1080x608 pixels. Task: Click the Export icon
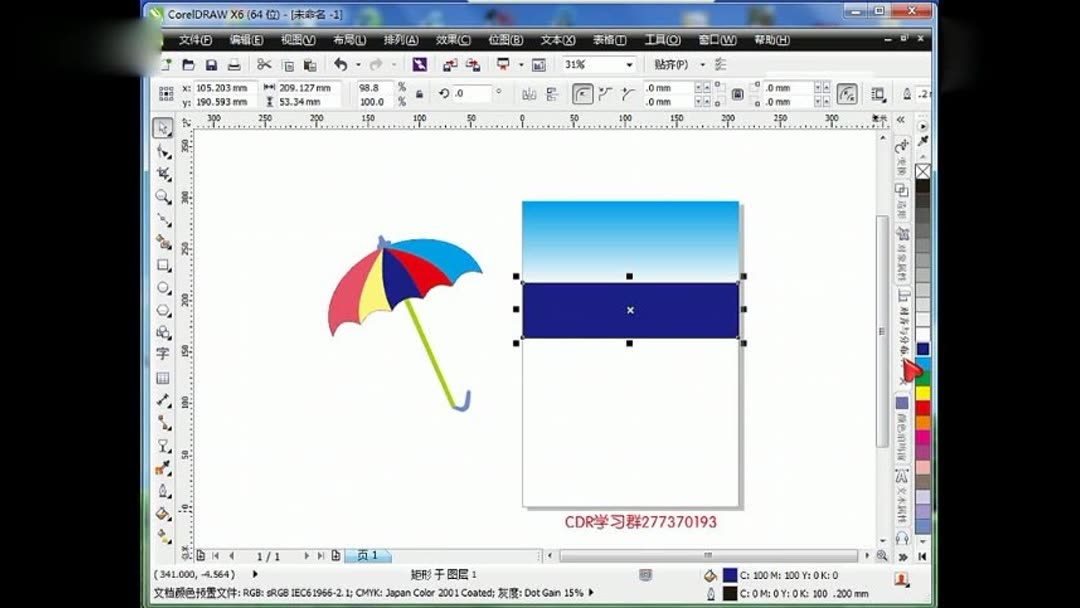(471, 64)
